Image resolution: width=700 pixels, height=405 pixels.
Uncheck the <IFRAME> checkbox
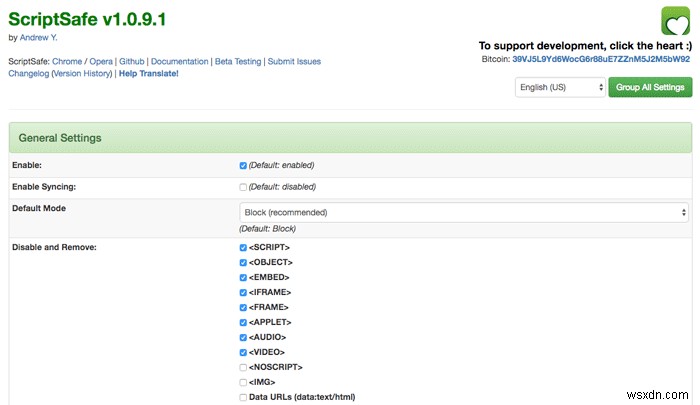243,292
